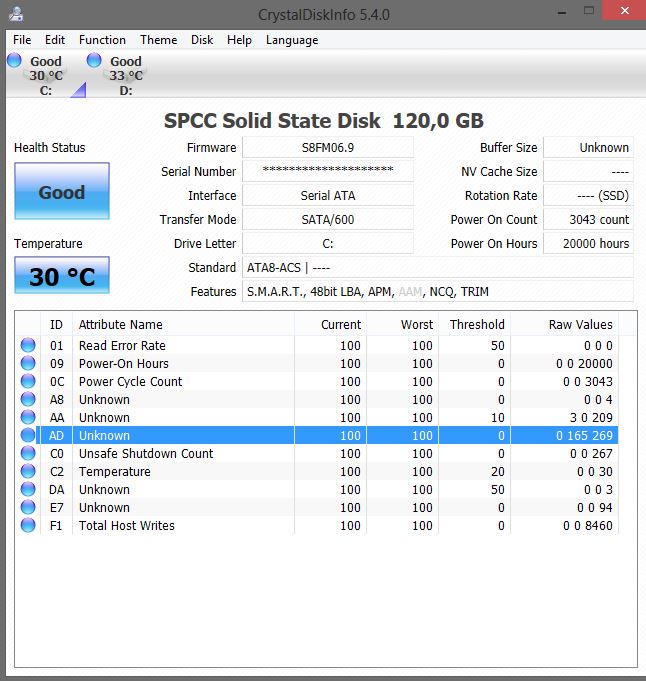Close the CrystalDiskInfo window

(x=625, y=10)
